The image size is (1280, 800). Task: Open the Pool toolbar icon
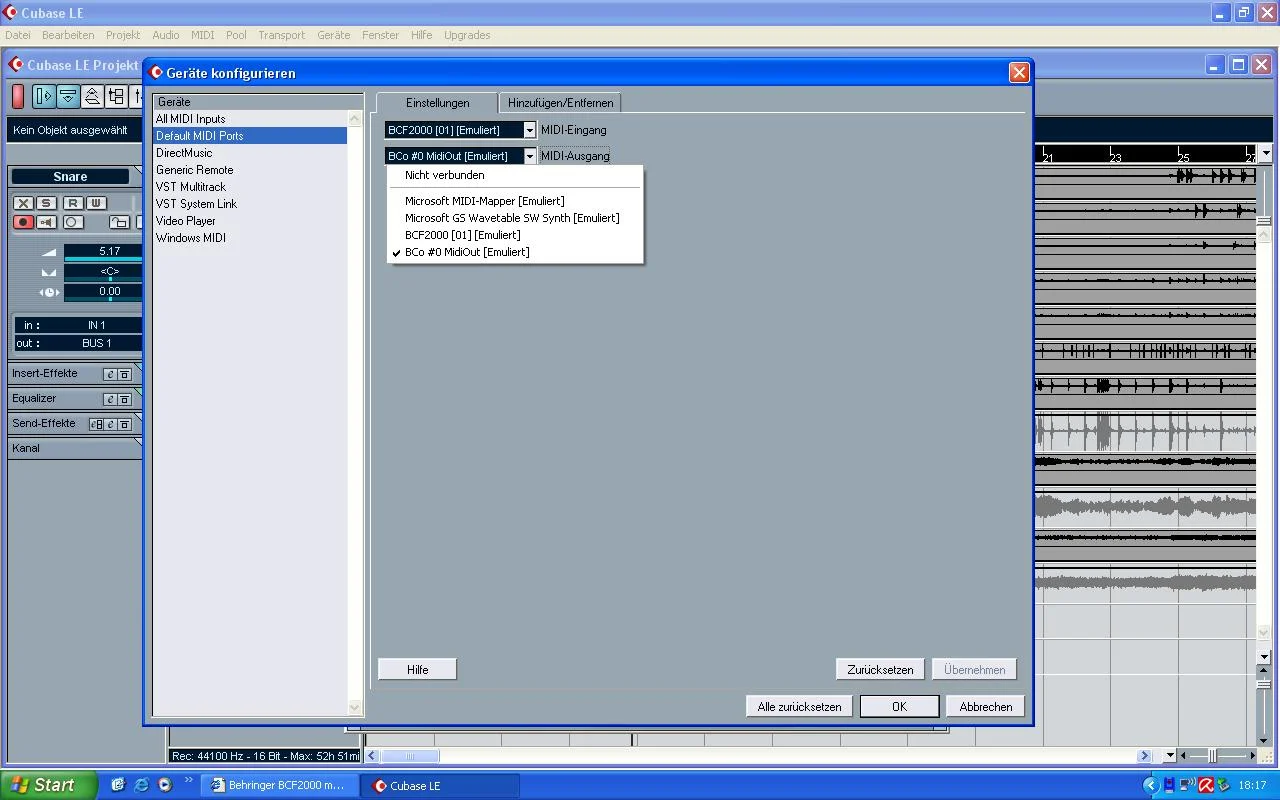point(116,96)
